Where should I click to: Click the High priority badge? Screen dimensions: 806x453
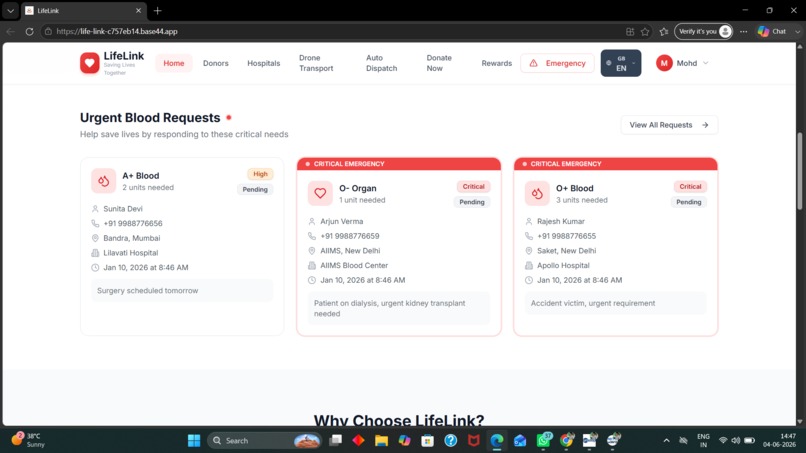(260, 174)
